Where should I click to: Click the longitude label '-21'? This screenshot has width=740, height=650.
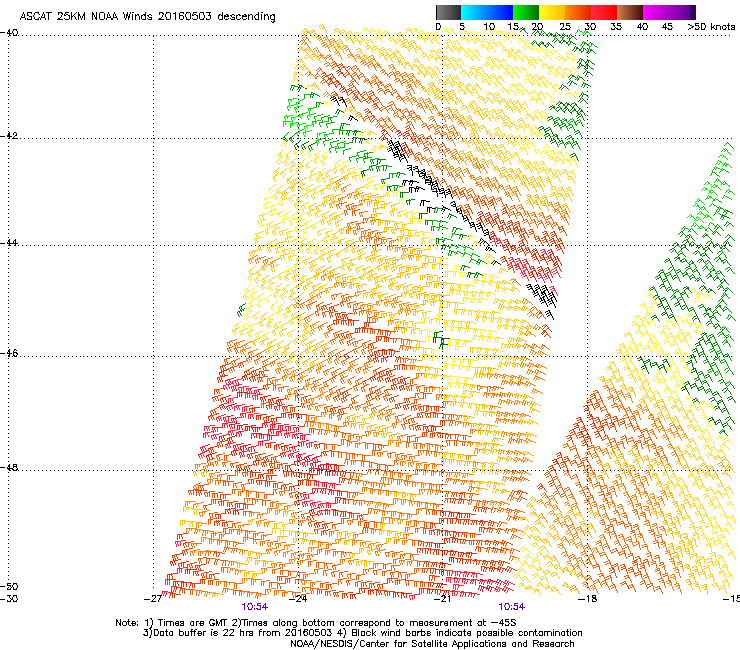click(x=443, y=599)
